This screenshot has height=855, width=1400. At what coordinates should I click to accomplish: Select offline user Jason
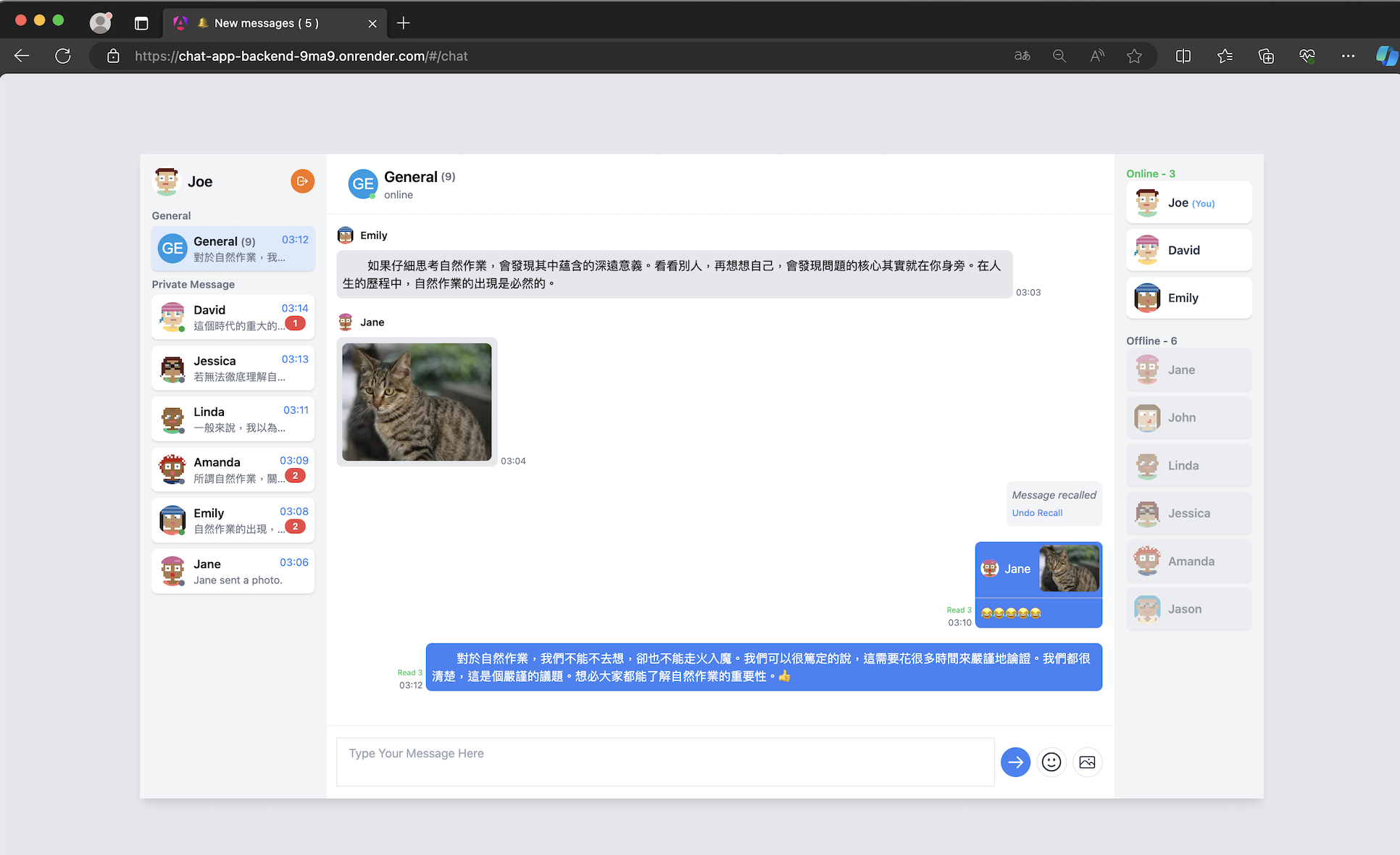(1188, 609)
